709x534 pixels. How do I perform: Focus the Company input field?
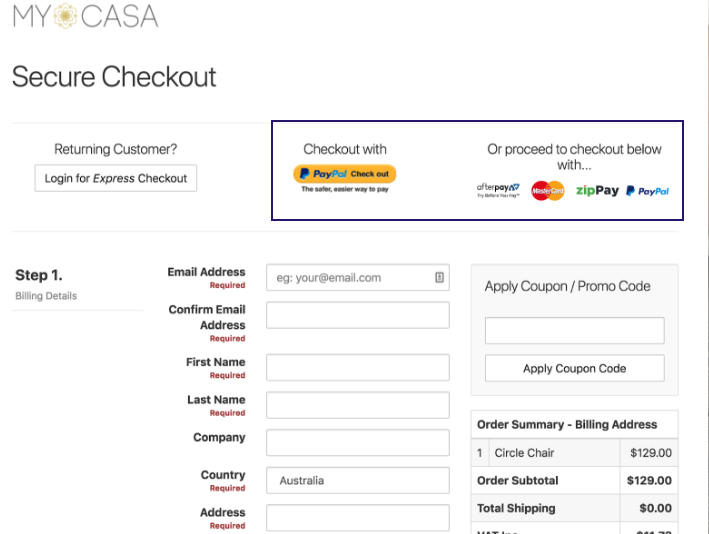point(358,442)
